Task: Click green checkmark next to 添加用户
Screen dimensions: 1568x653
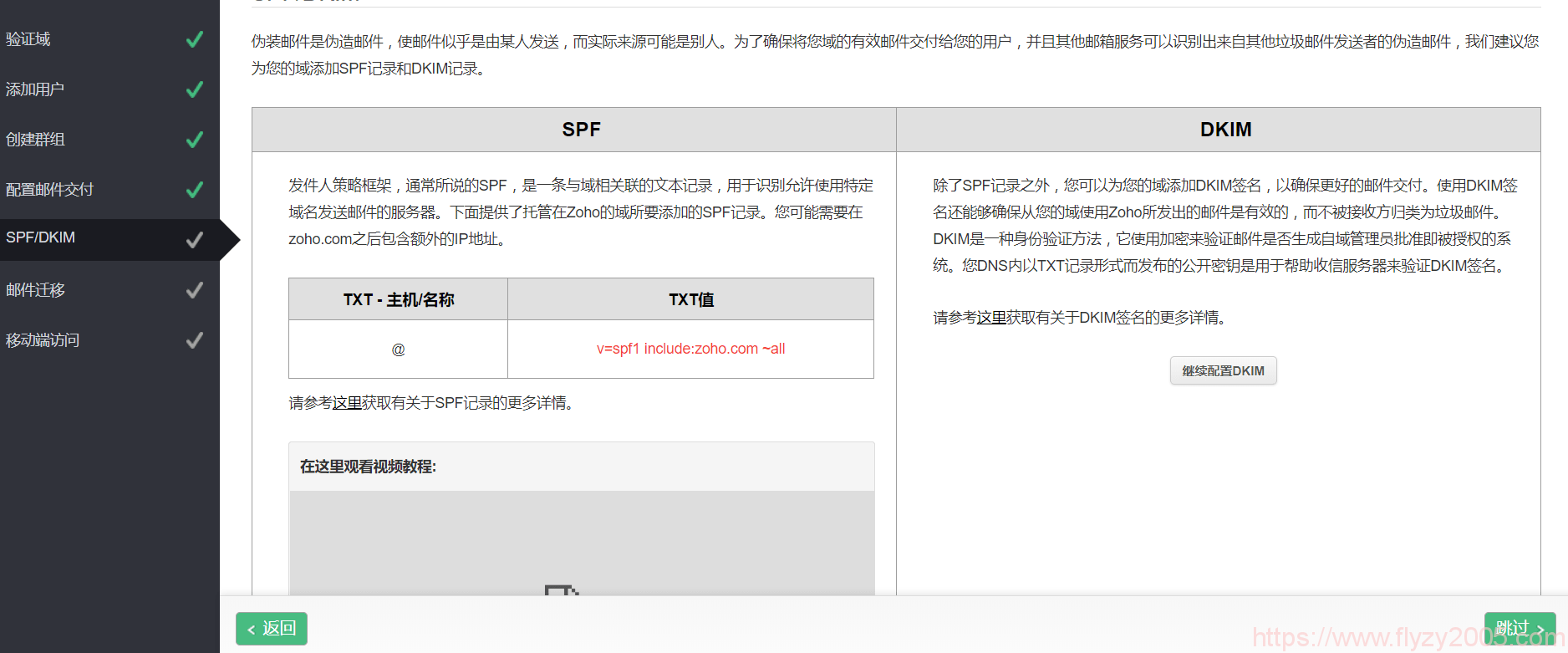Action: pos(195,89)
